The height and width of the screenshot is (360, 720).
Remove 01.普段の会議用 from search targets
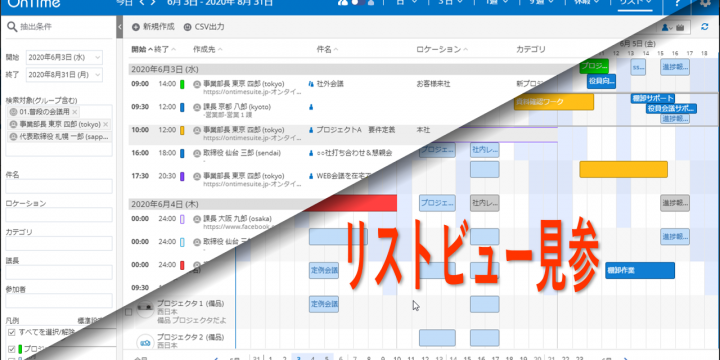tap(75, 112)
